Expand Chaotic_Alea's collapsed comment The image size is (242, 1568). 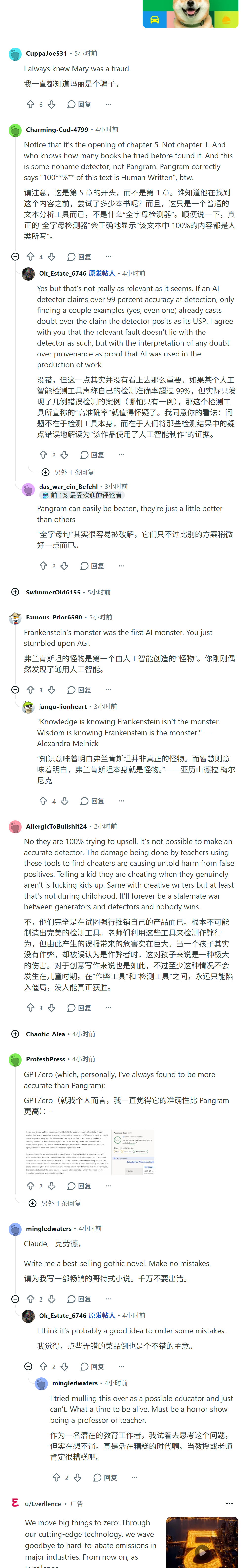pyautogui.click(x=15, y=1034)
